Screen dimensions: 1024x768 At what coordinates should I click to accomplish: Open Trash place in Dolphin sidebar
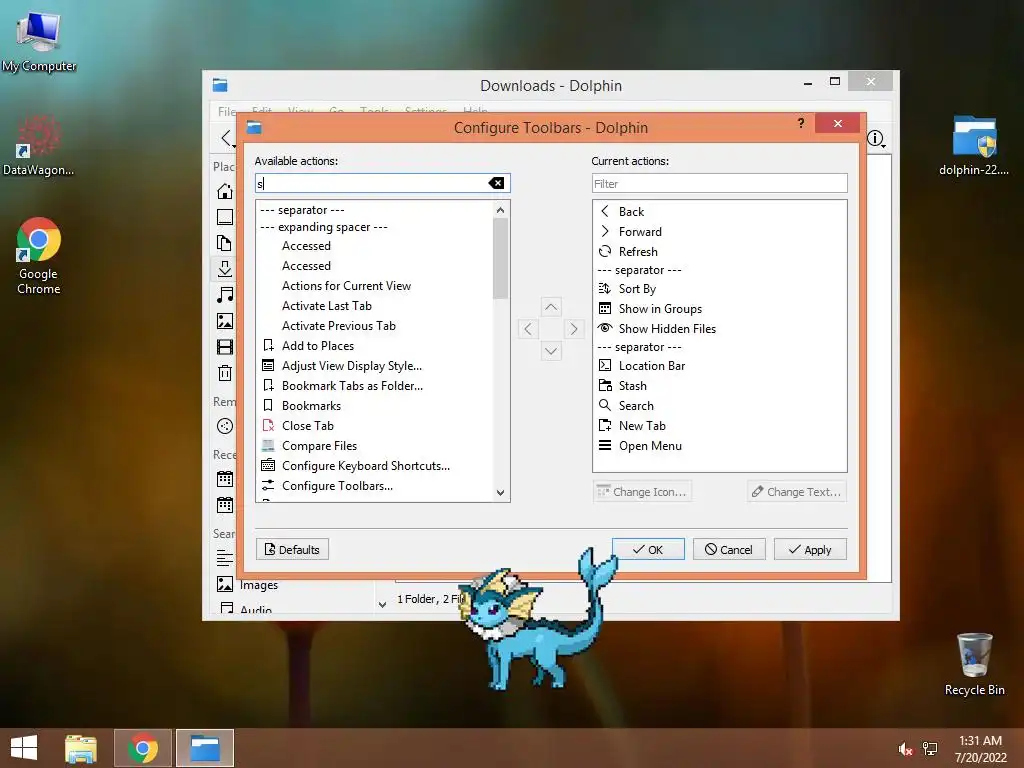tap(225, 373)
